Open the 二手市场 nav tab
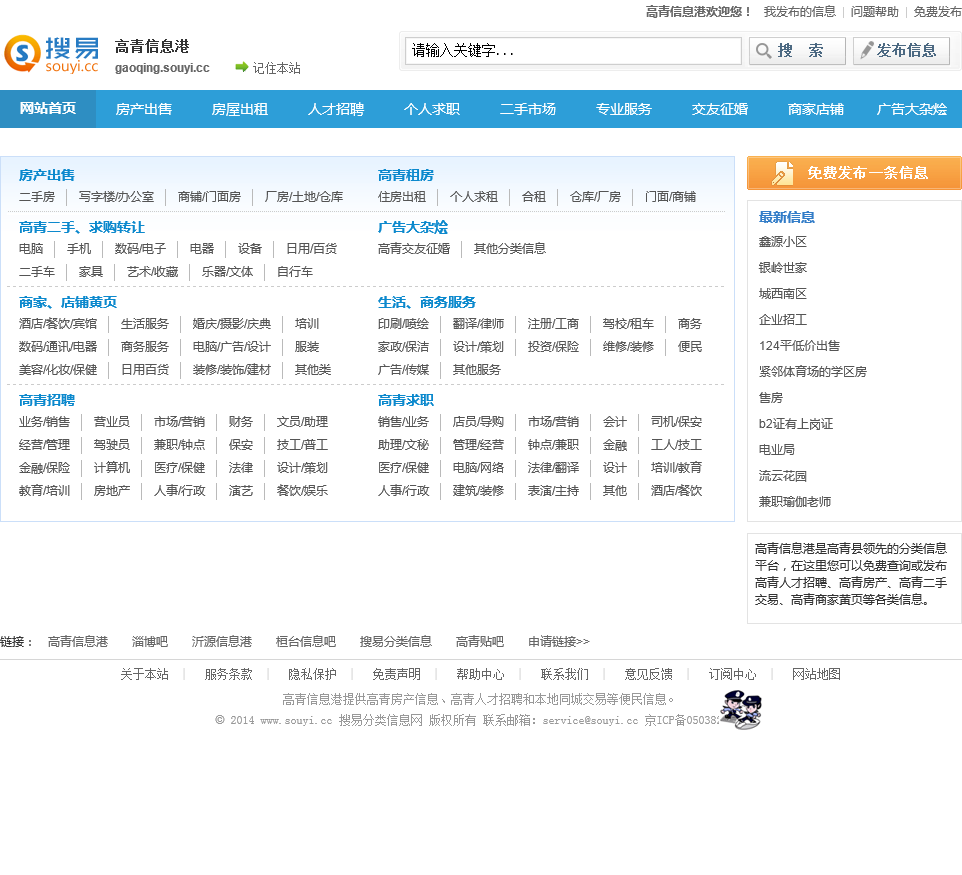 [528, 109]
